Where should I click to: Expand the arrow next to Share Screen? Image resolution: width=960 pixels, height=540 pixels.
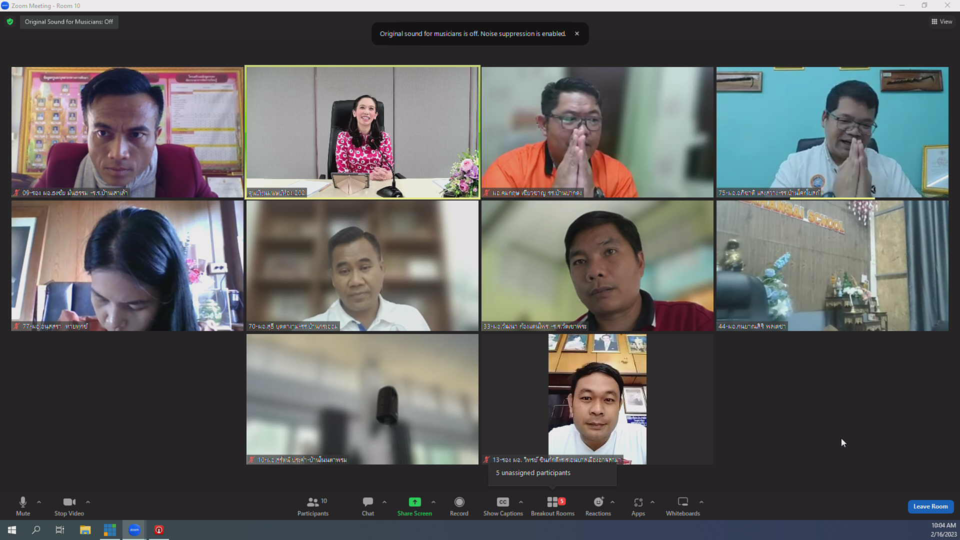[433, 502]
